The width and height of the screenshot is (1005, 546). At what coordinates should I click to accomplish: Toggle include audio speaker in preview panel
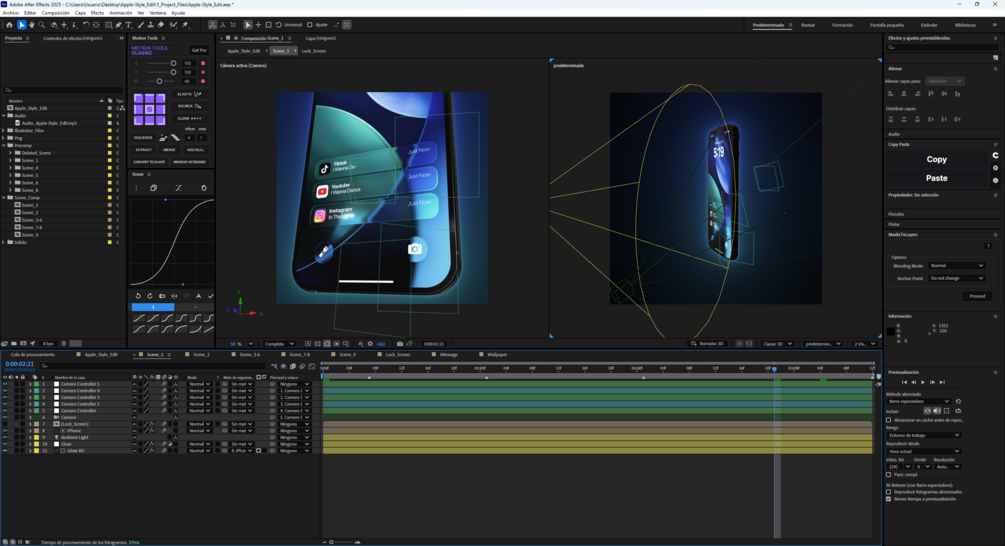(937, 411)
